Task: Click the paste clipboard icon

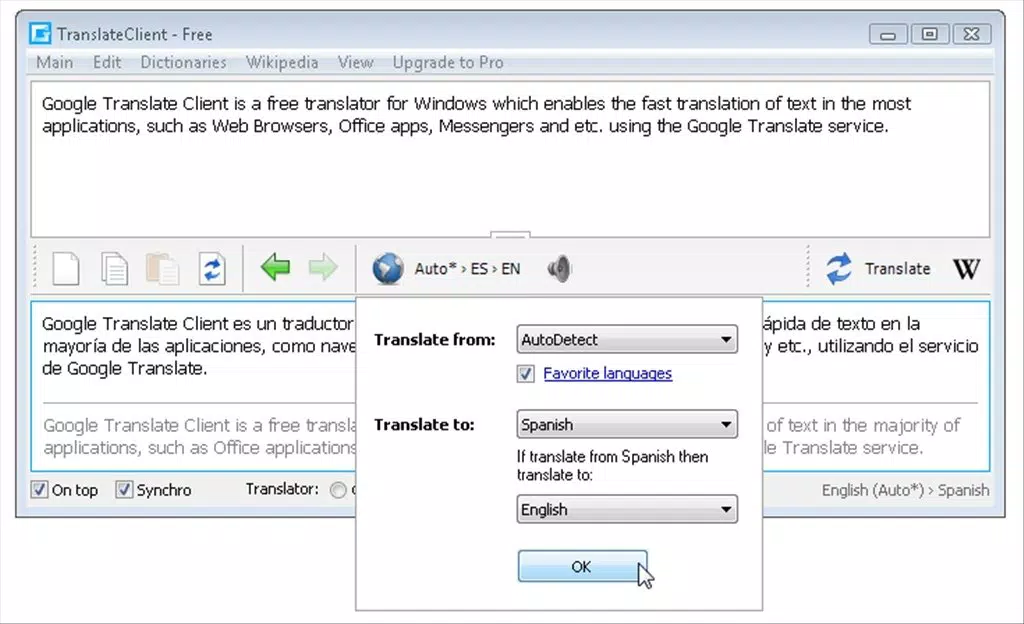Action: click(163, 268)
